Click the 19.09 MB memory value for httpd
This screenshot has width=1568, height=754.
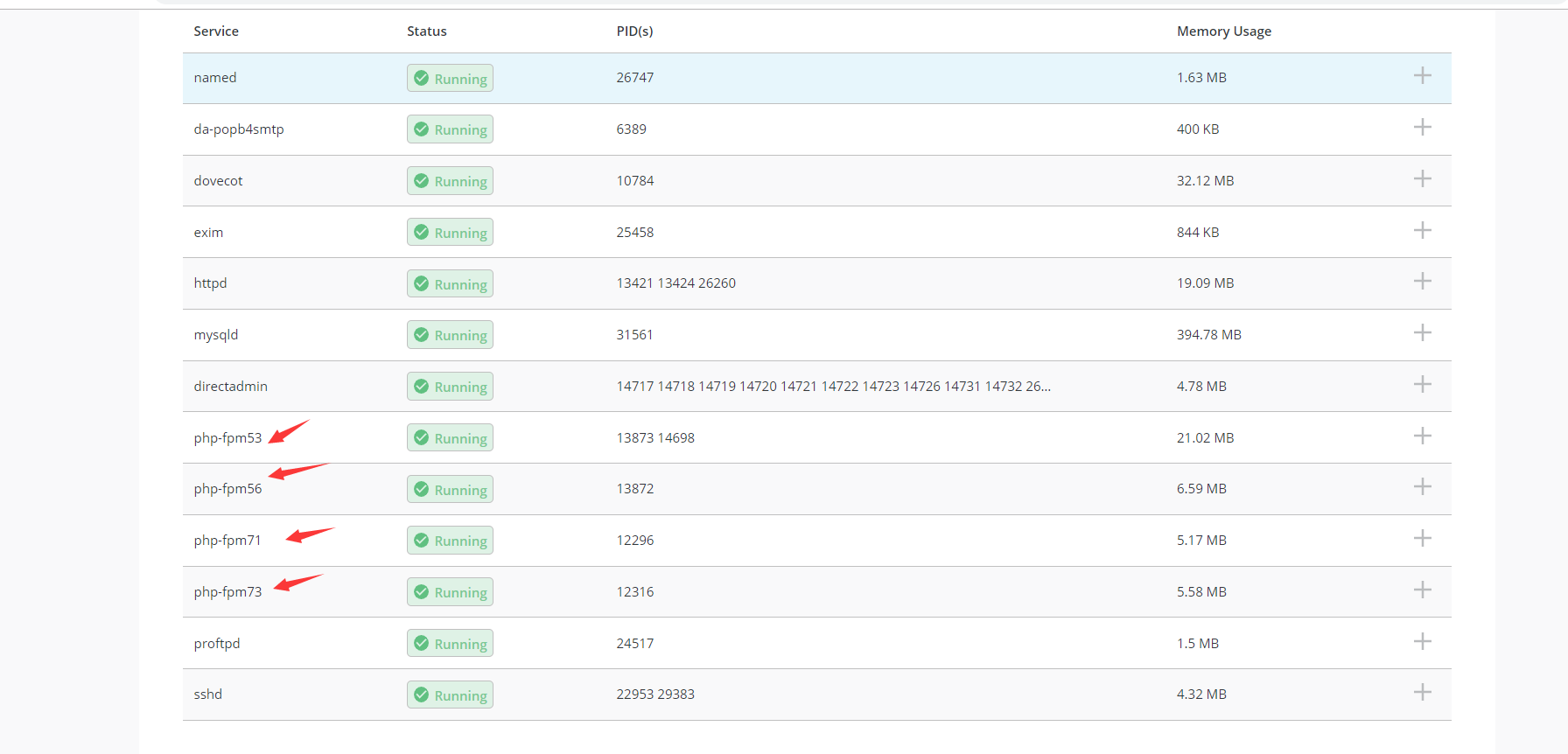coord(1206,283)
